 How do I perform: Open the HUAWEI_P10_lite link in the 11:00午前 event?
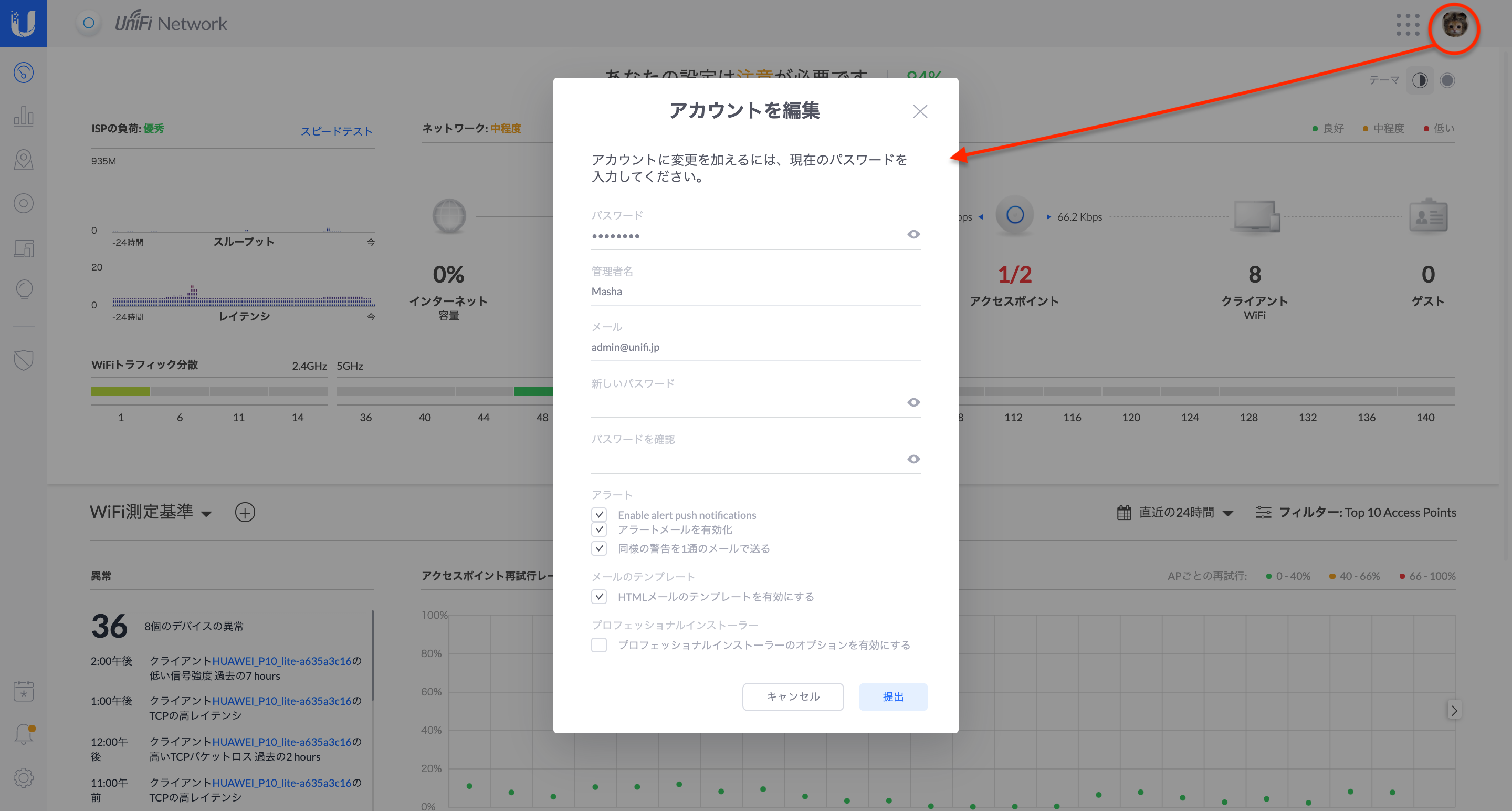click(x=282, y=783)
